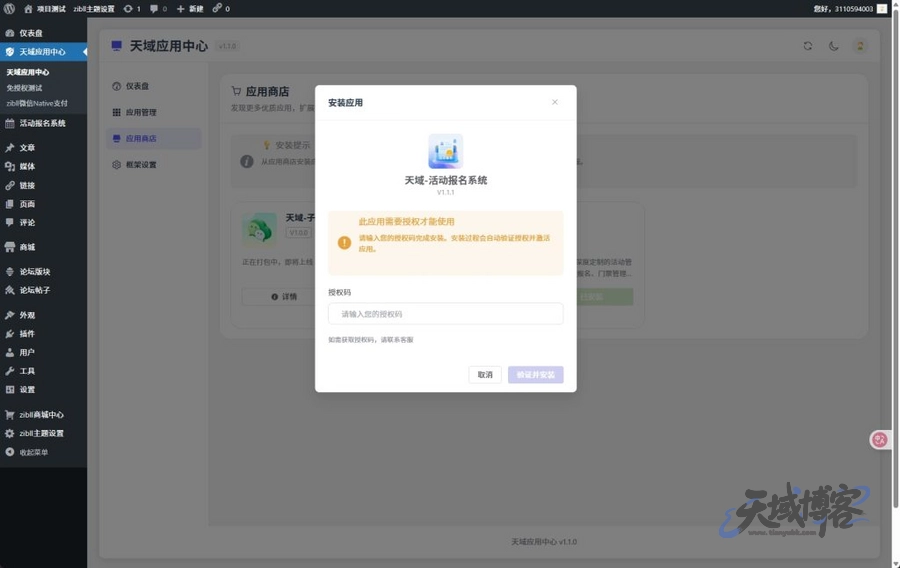Open zibll微信Native支付 submenu item
The image size is (900, 568).
37,103
